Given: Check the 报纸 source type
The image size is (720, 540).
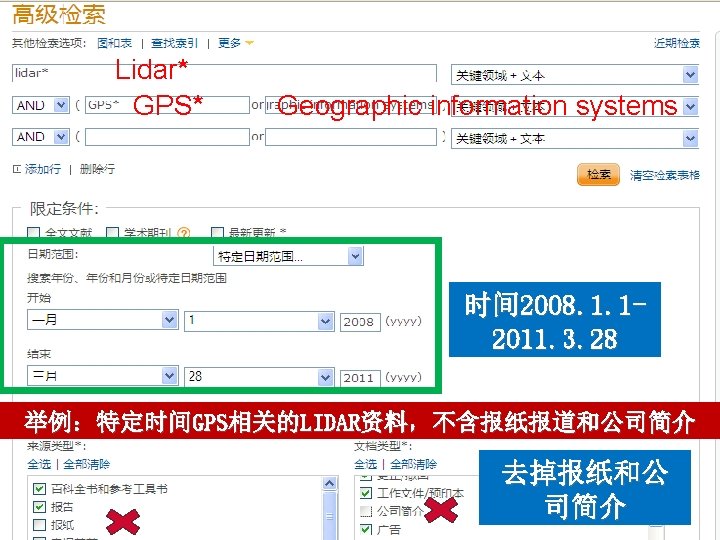Looking at the screenshot, I should [x=40, y=524].
